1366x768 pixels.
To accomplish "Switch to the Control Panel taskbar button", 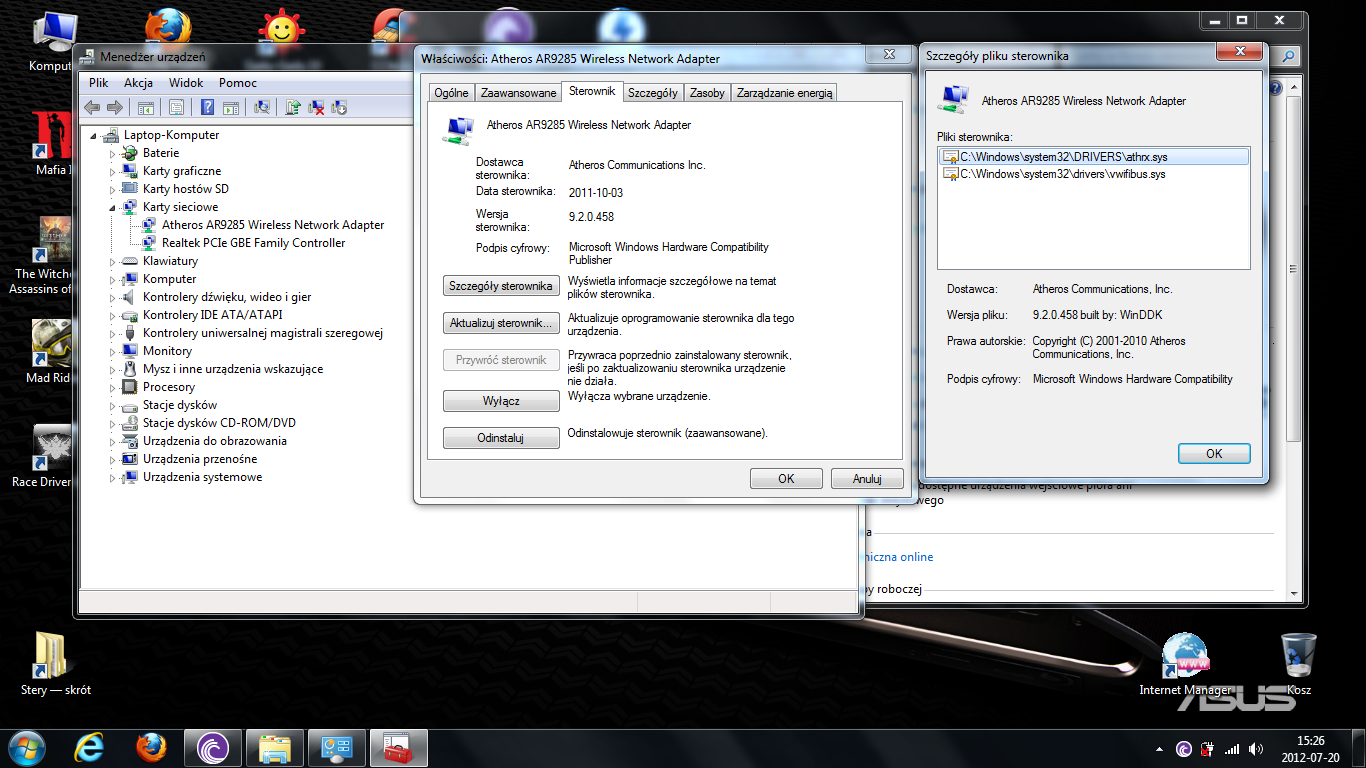I will coord(337,748).
